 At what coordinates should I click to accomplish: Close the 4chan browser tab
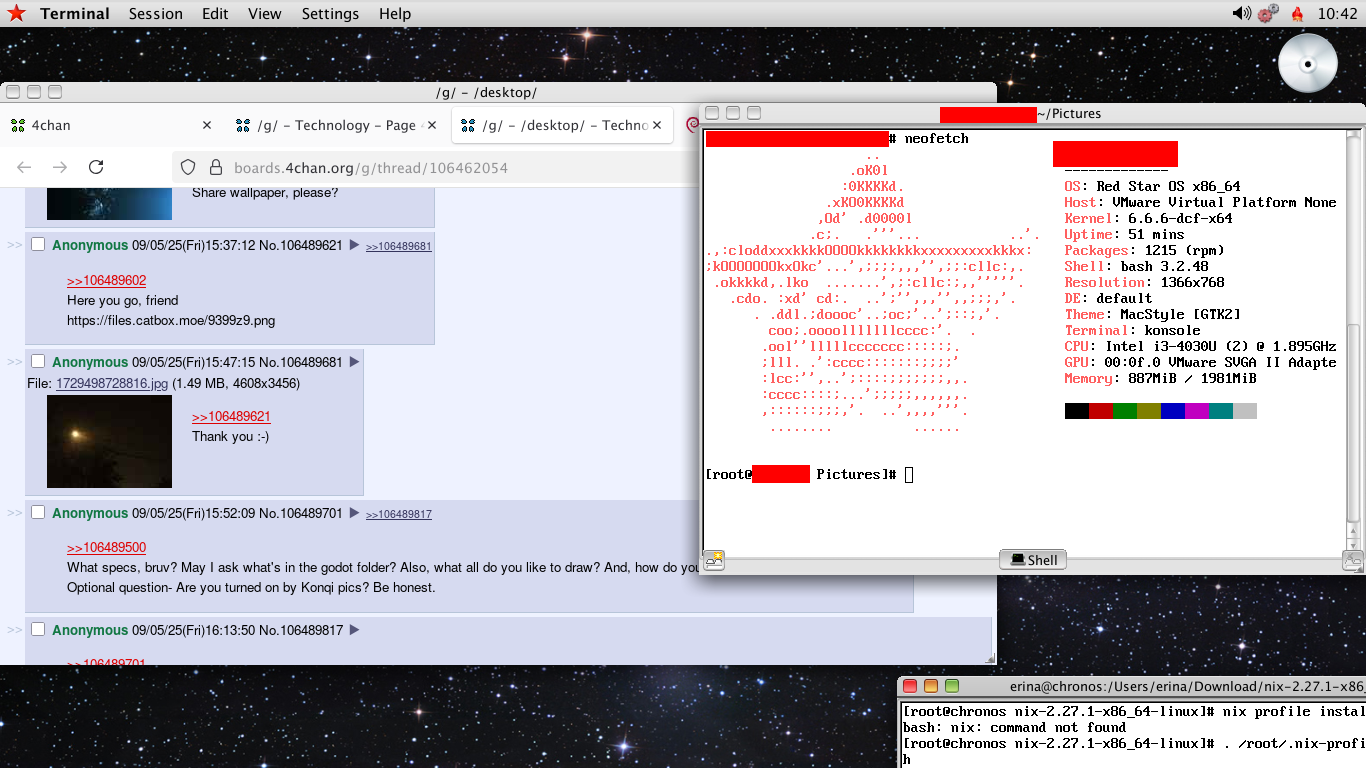(x=207, y=125)
